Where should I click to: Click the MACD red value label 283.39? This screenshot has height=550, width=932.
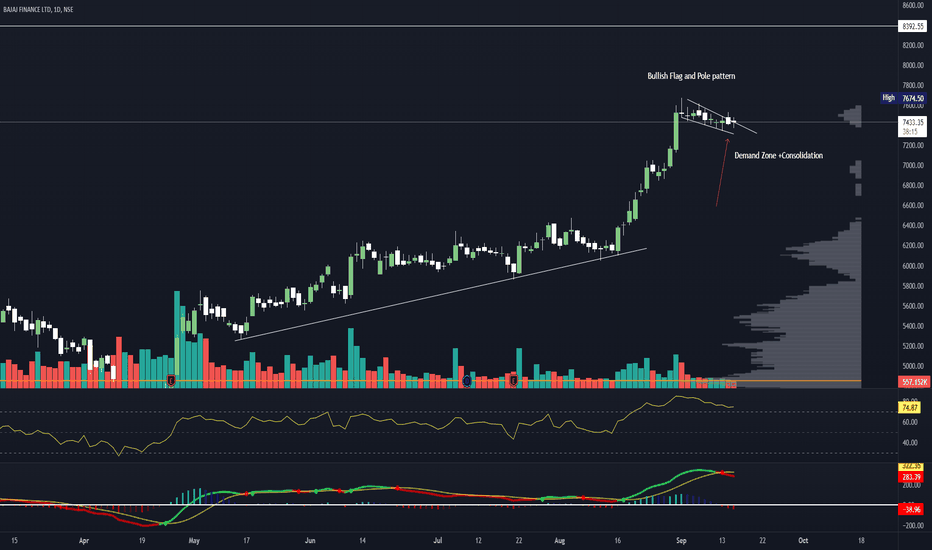tap(911, 477)
